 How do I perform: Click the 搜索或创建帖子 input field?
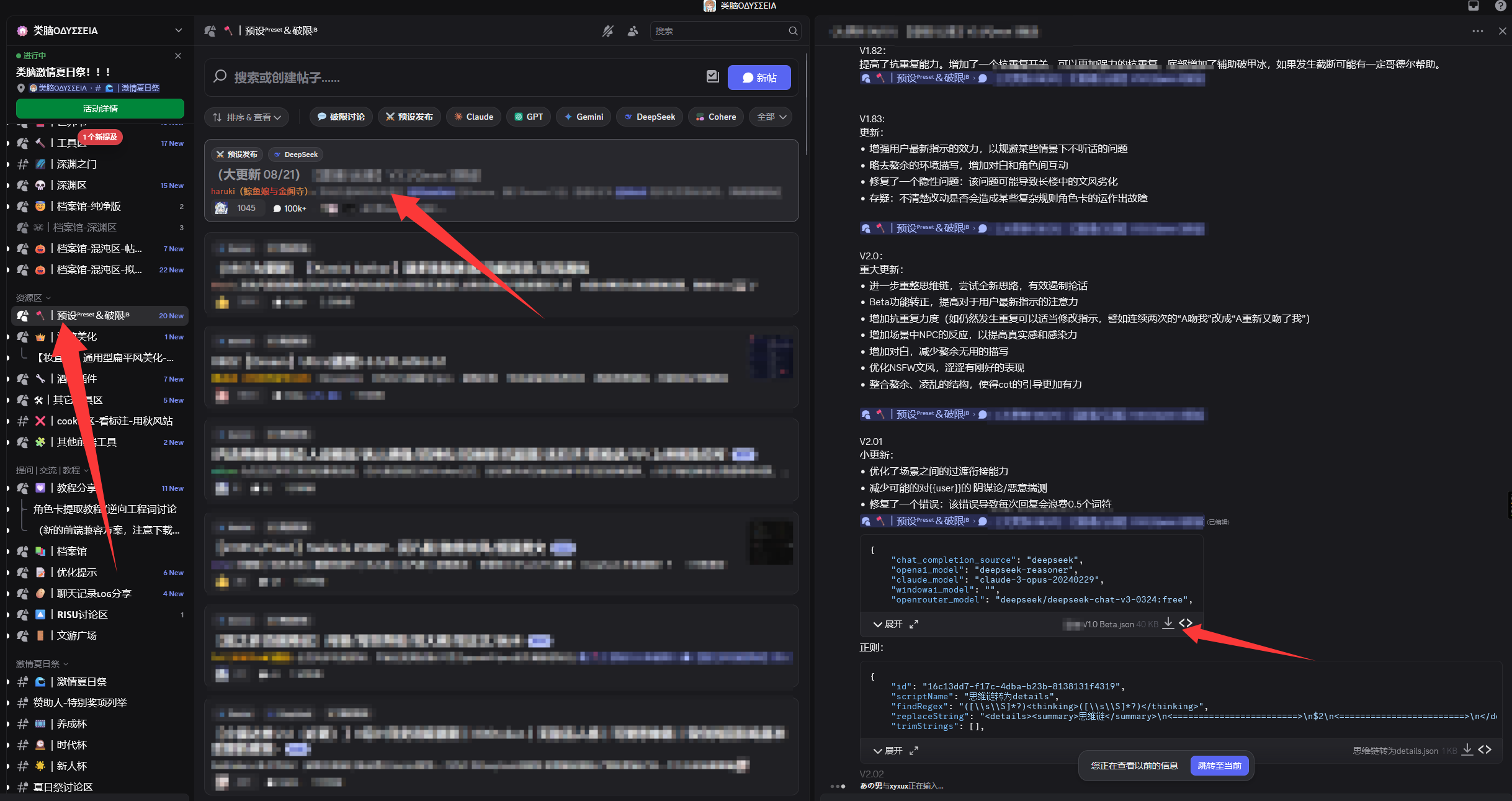[x=434, y=77]
